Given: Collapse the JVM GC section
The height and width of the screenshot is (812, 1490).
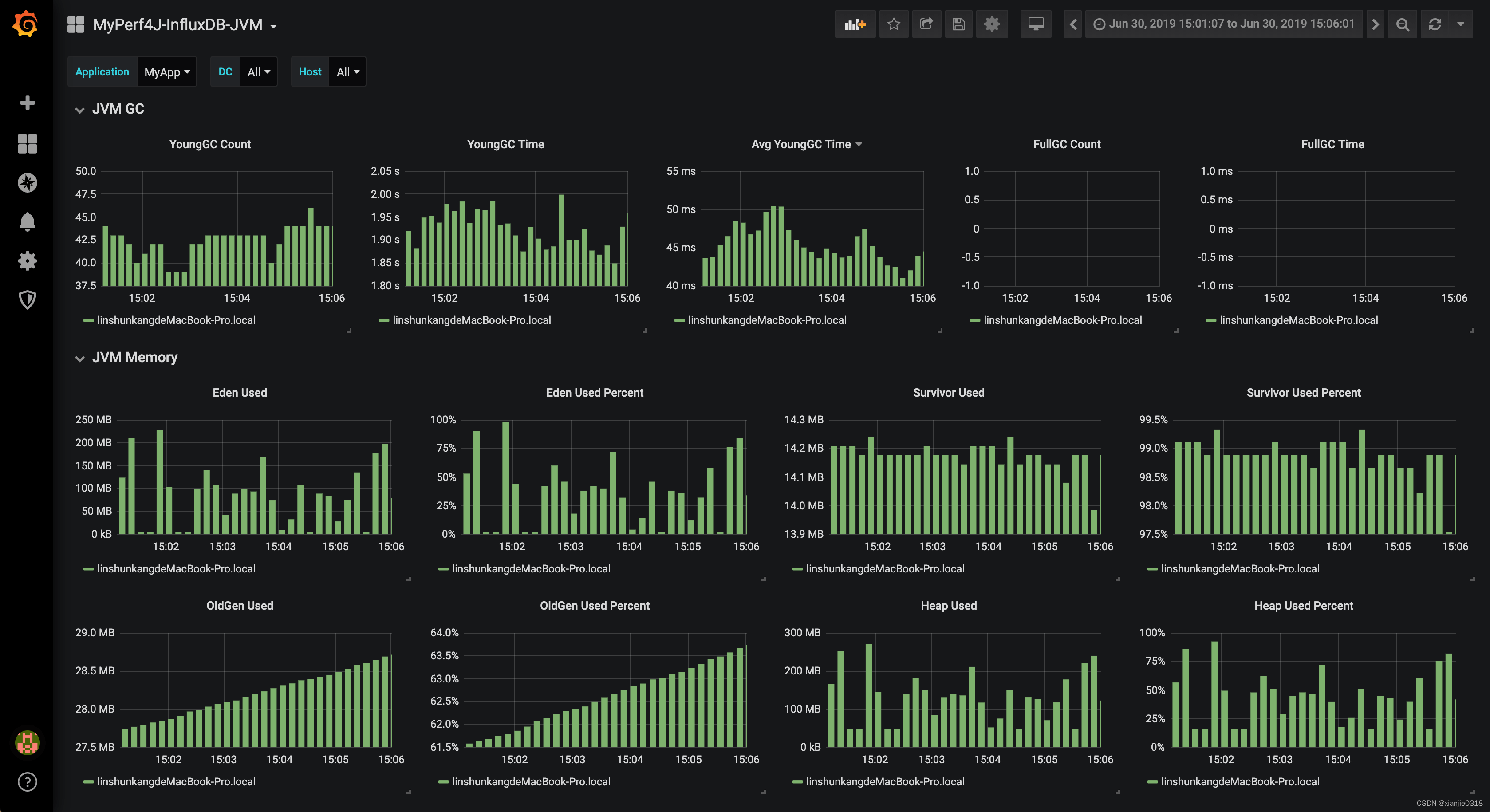Looking at the screenshot, I should (x=79, y=108).
